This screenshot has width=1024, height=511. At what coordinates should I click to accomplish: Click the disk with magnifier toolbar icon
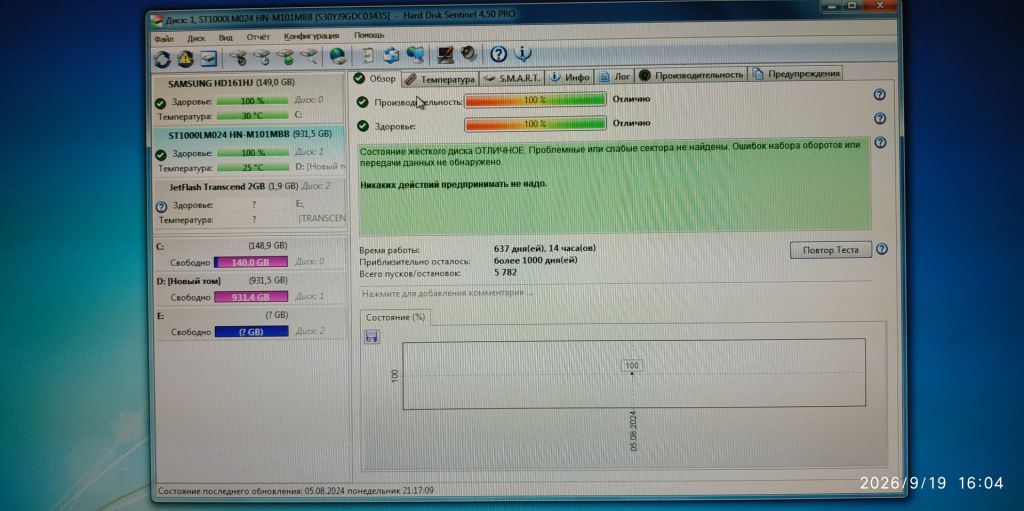pyautogui.click(x=308, y=58)
